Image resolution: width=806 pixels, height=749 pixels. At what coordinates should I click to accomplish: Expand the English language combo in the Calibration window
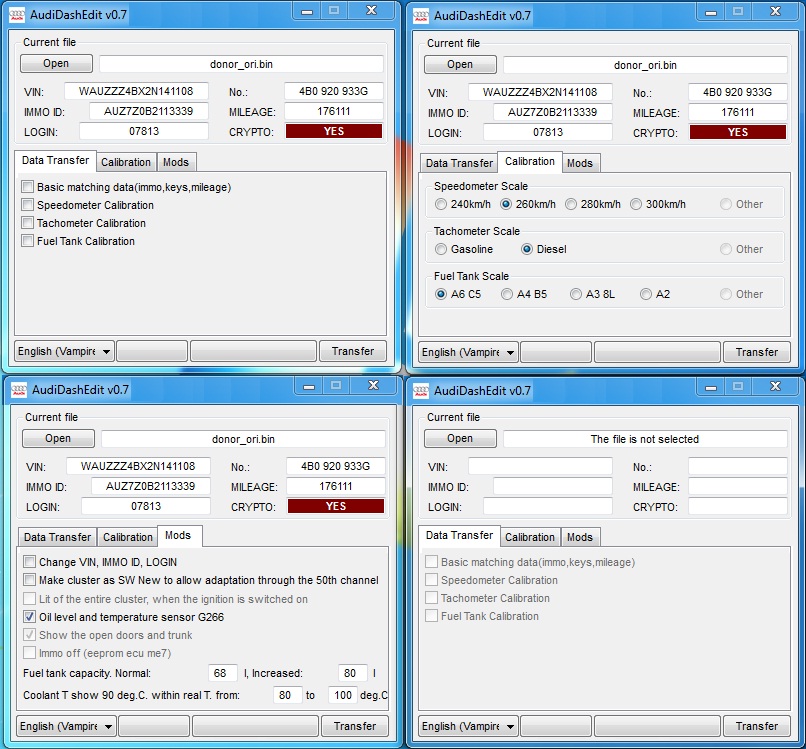pyautogui.click(x=468, y=352)
